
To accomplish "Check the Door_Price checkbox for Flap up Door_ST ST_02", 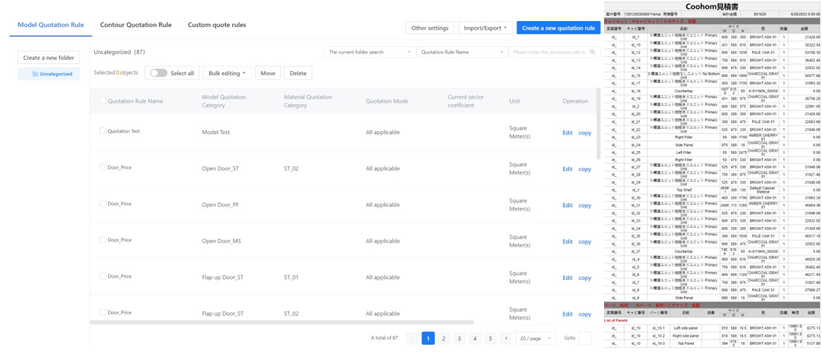I will pos(103,312).
